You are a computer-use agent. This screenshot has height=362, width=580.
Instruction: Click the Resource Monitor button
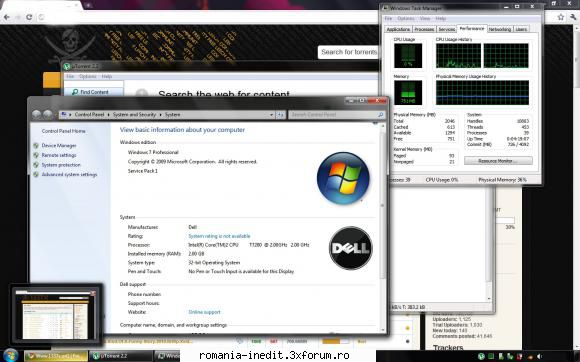click(x=498, y=161)
